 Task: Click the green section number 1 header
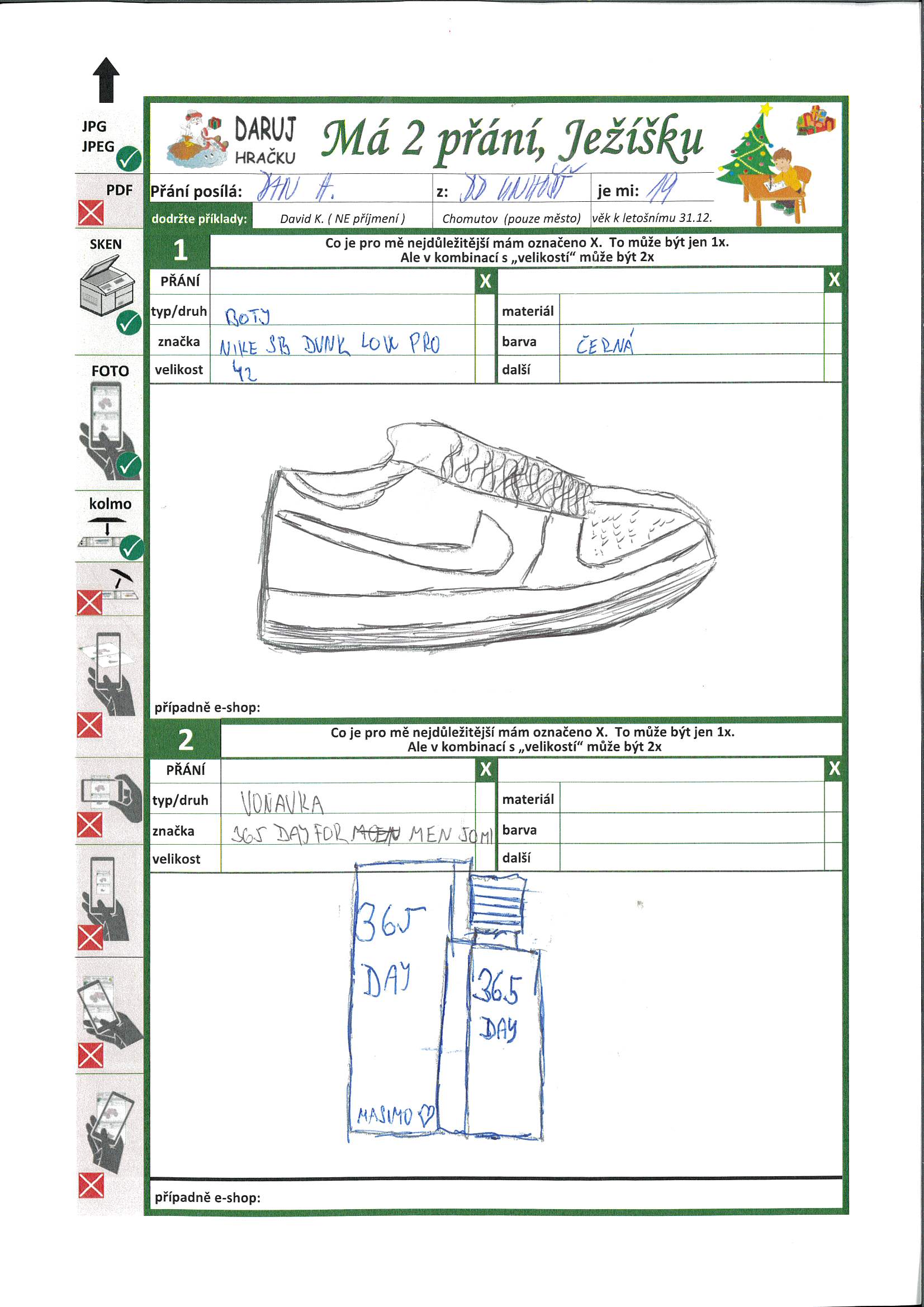tap(180, 249)
